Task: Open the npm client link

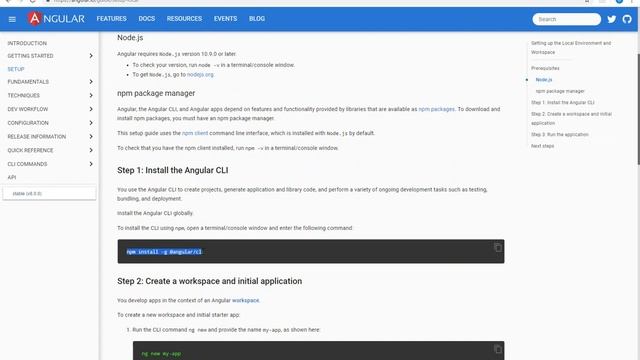Action: 195,133
